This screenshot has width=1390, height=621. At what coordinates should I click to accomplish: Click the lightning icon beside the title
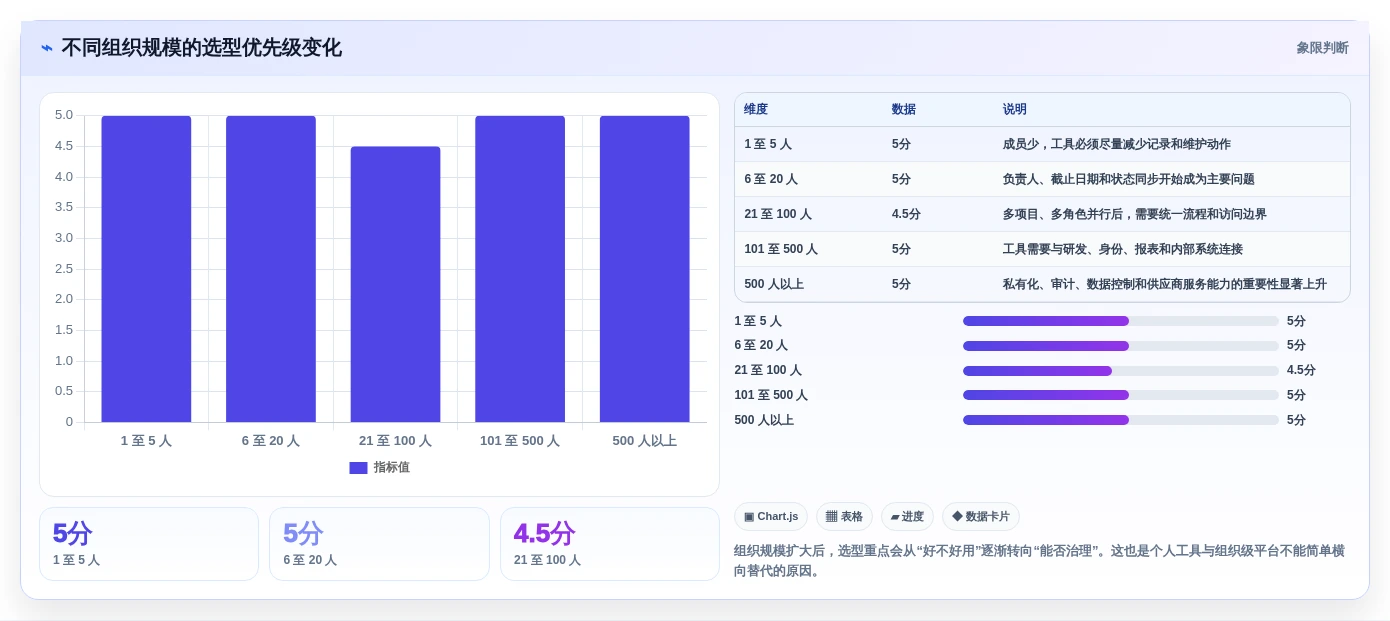[x=47, y=48]
